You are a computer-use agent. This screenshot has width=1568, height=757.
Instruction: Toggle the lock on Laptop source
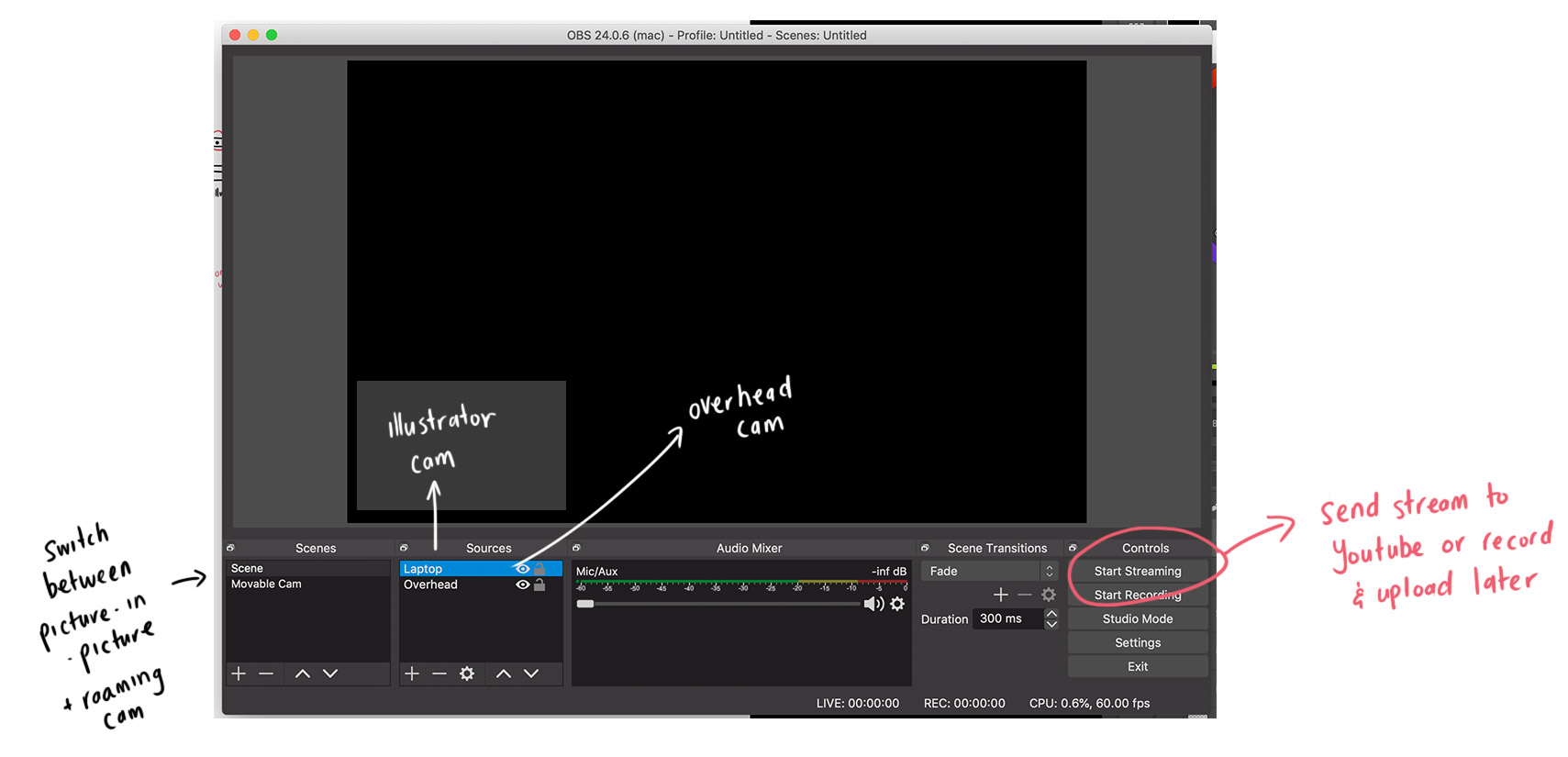point(539,569)
